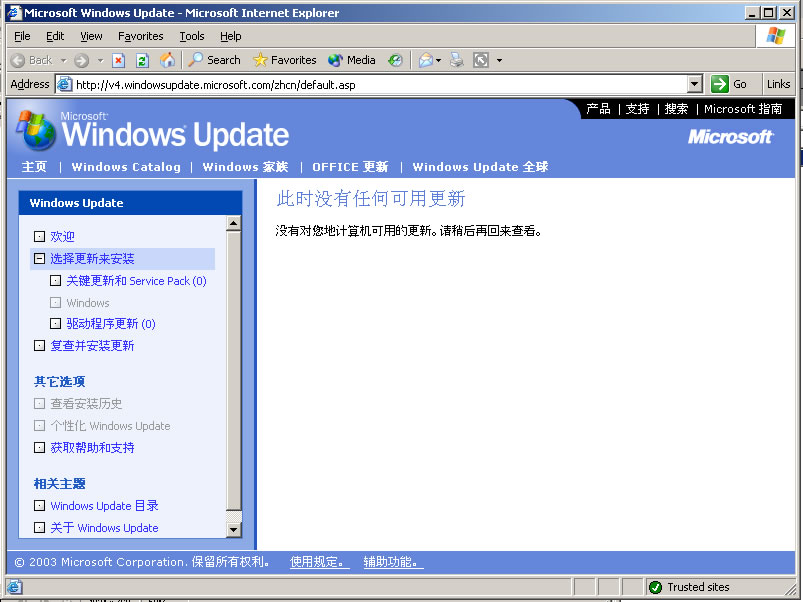The height and width of the screenshot is (602, 803).
Task: Open the Windows Catalog link
Action: (x=126, y=167)
